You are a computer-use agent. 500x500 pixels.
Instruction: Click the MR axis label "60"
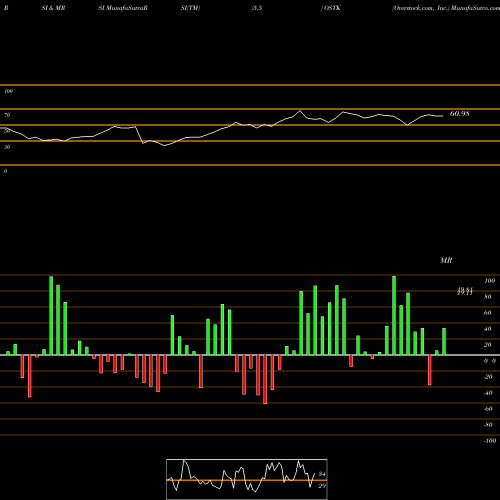(488, 313)
